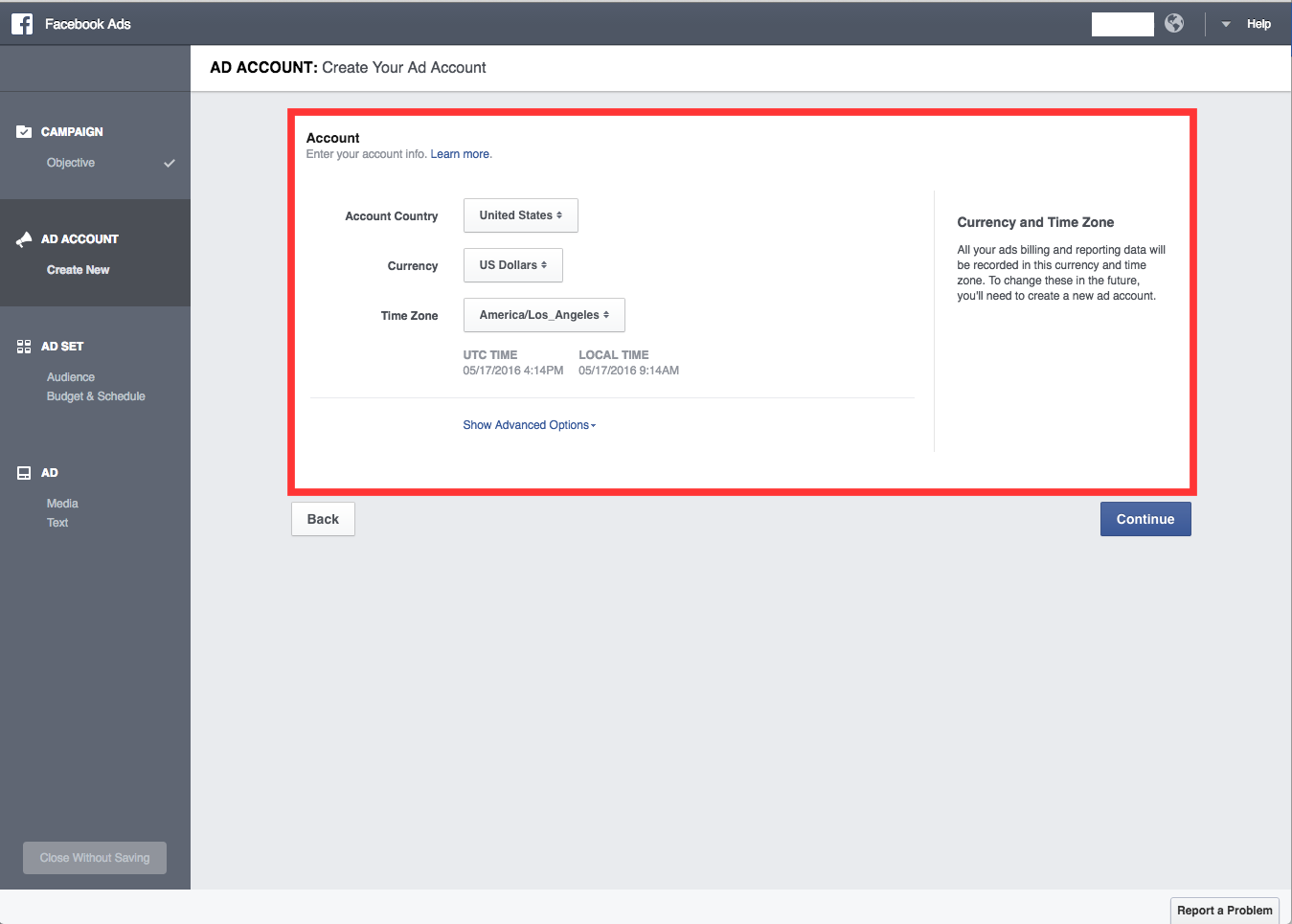Click the Ad section icon
This screenshot has height=924, width=1292.
(x=24, y=472)
